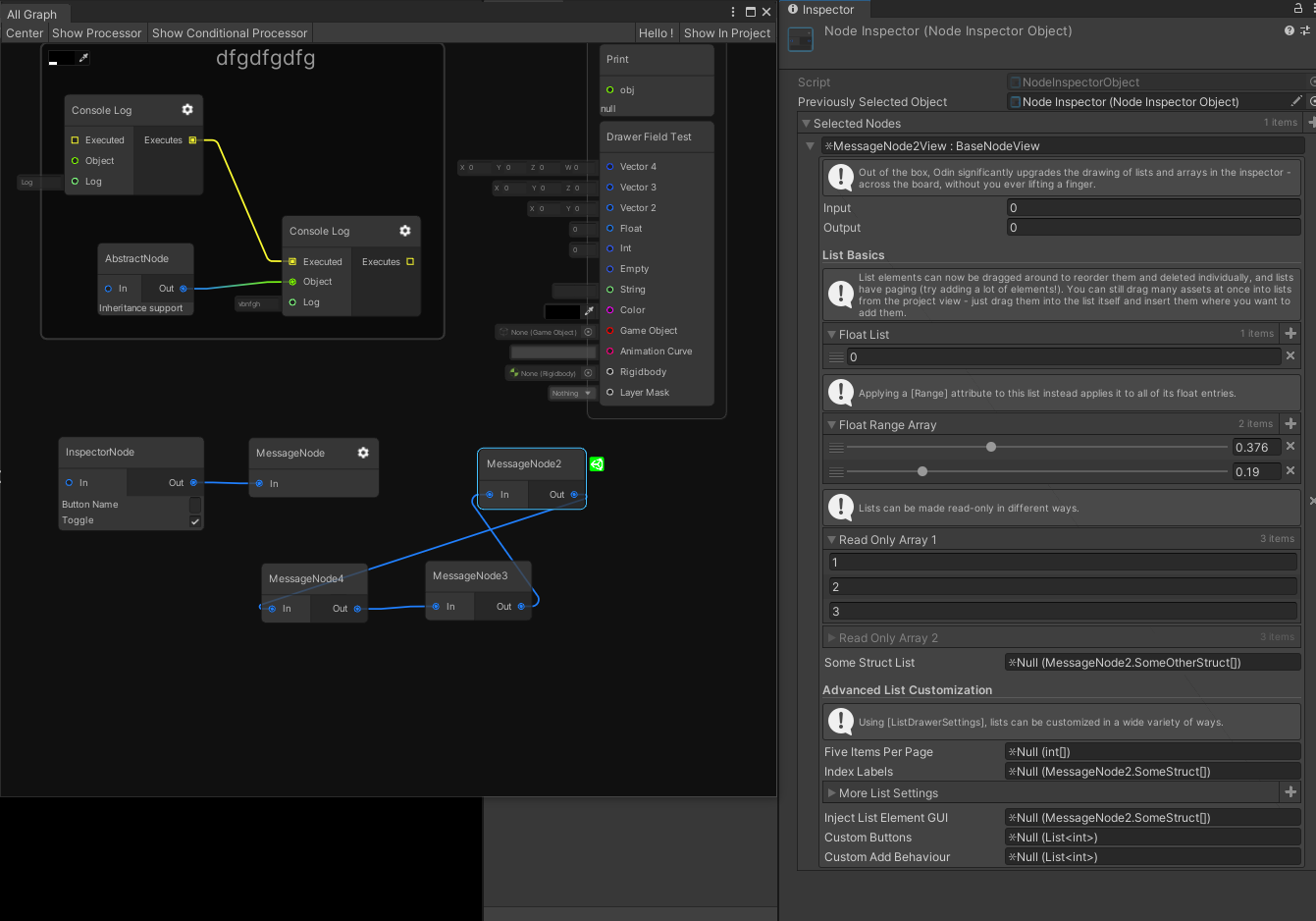Open the Game Object field object picker

[x=589, y=332]
